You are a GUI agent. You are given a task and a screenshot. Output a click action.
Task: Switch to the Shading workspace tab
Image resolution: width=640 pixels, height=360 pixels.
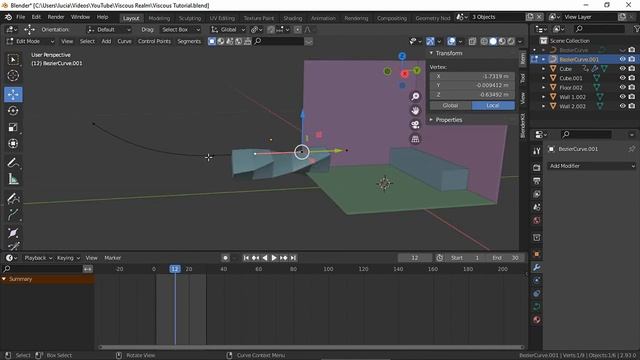[293, 18]
